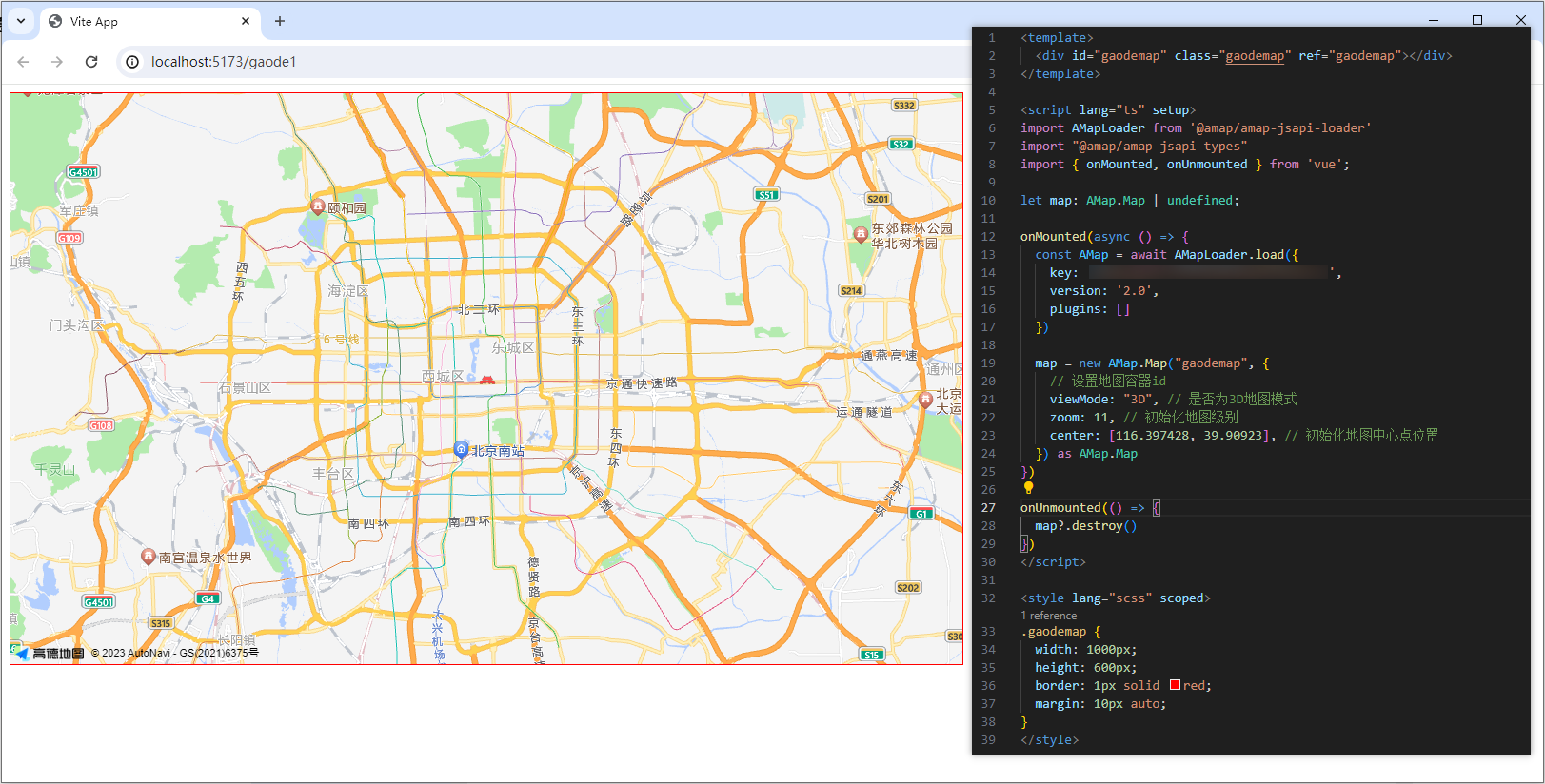Viewport: 1545px width, 784px height.
Task: Click line number 27 in the editor
Action: 988,508
